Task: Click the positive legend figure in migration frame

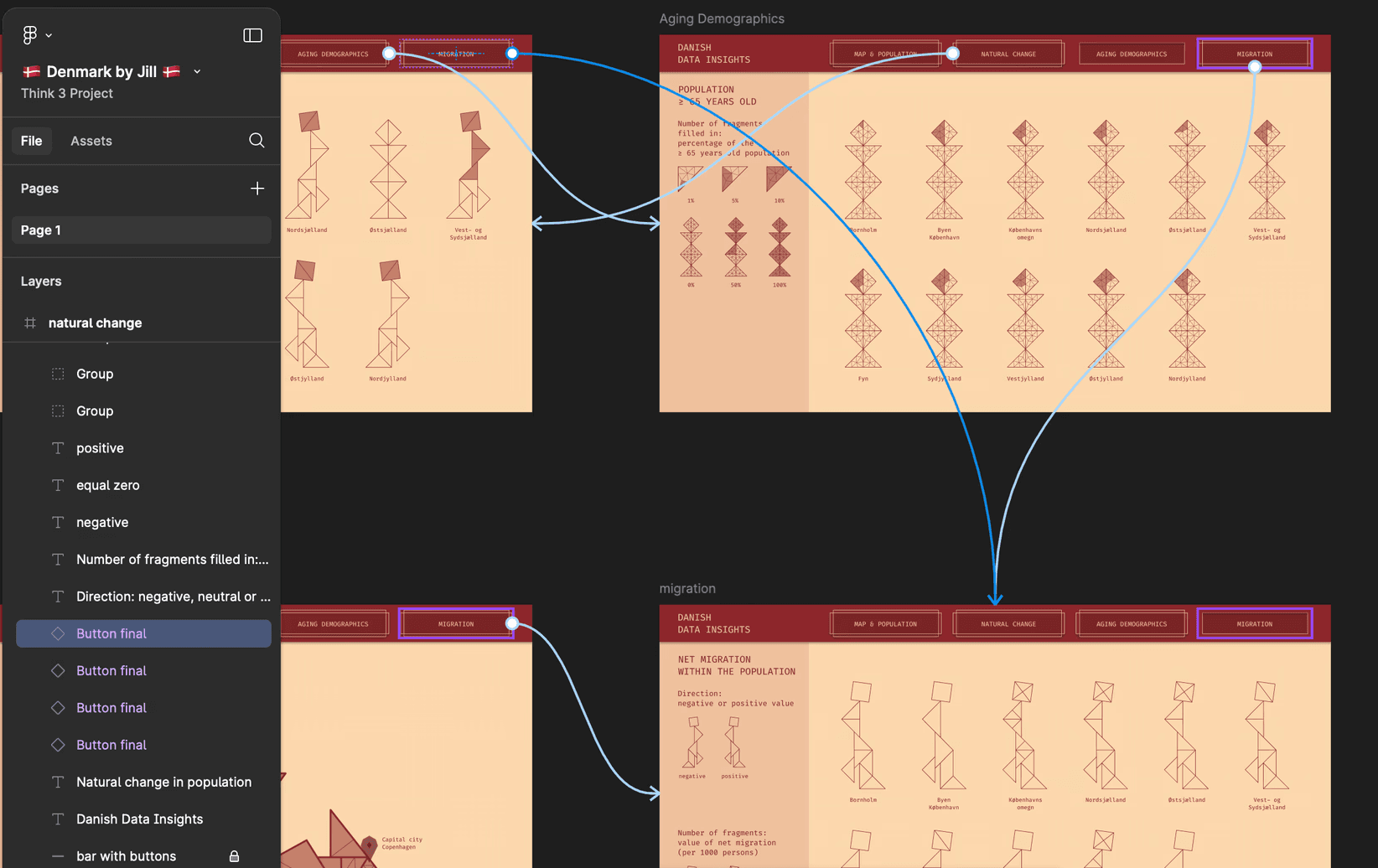Action: click(x=734, y=742)
